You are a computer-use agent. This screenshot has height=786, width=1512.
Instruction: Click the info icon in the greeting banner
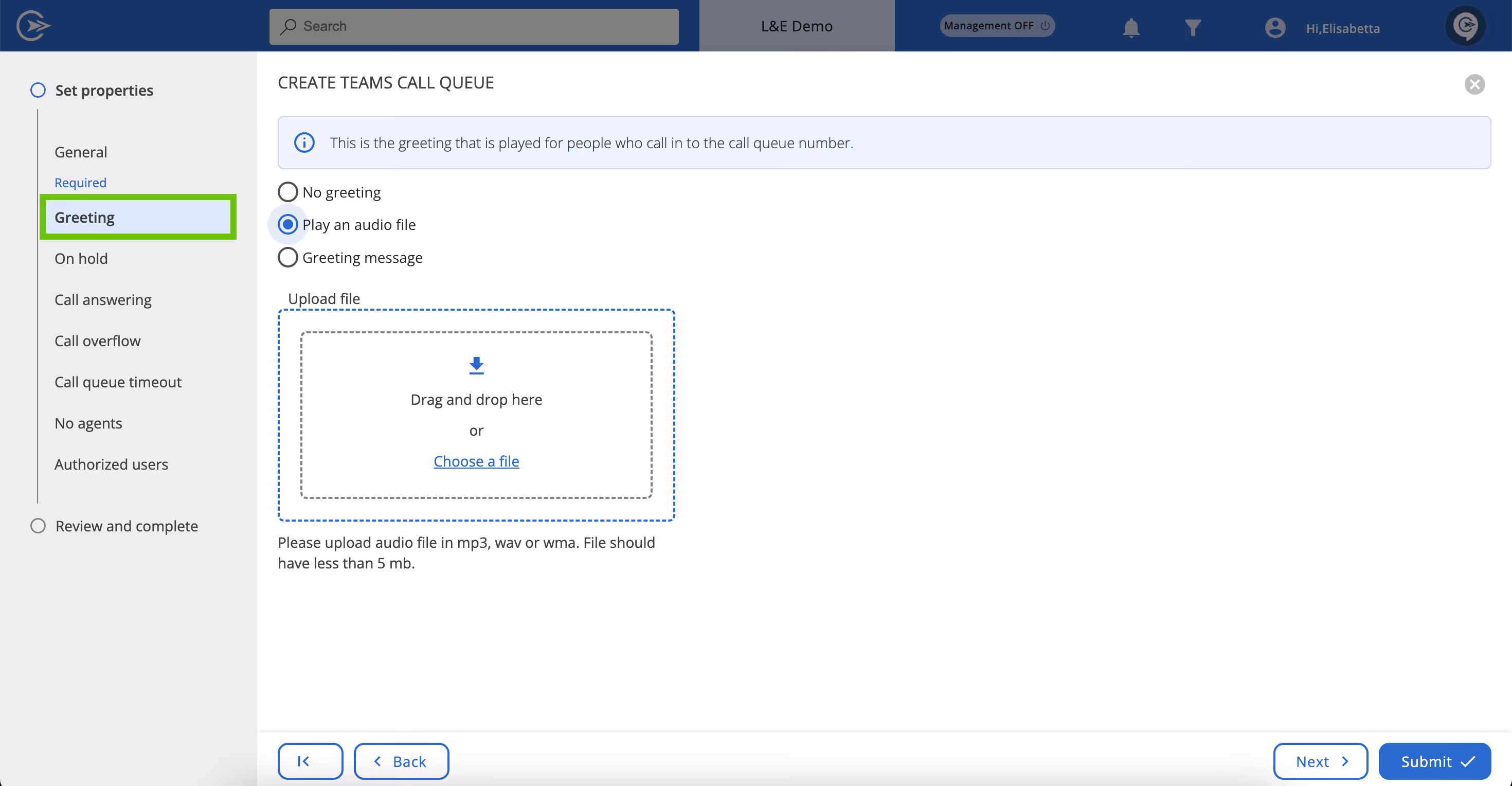click(x=303, y=142)
